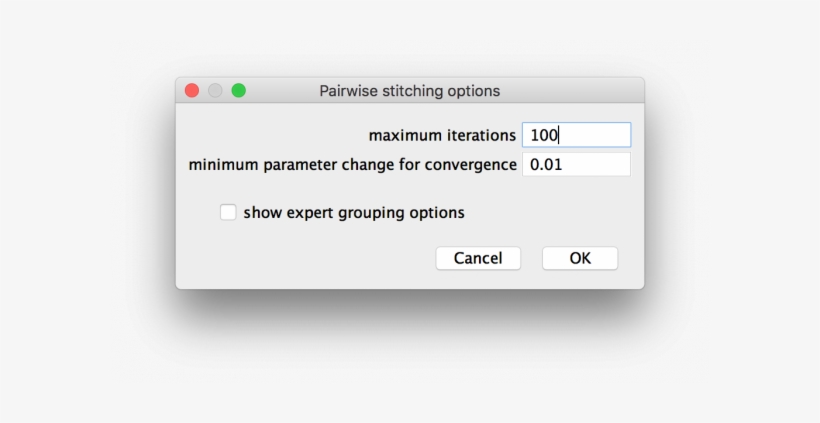
Task: Click the value 100 in maximum iterations
Action: tap(544, 135)
